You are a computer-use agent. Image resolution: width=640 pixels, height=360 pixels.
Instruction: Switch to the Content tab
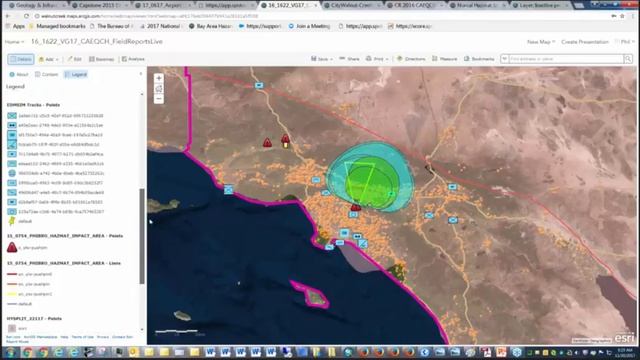pos(47,74)
